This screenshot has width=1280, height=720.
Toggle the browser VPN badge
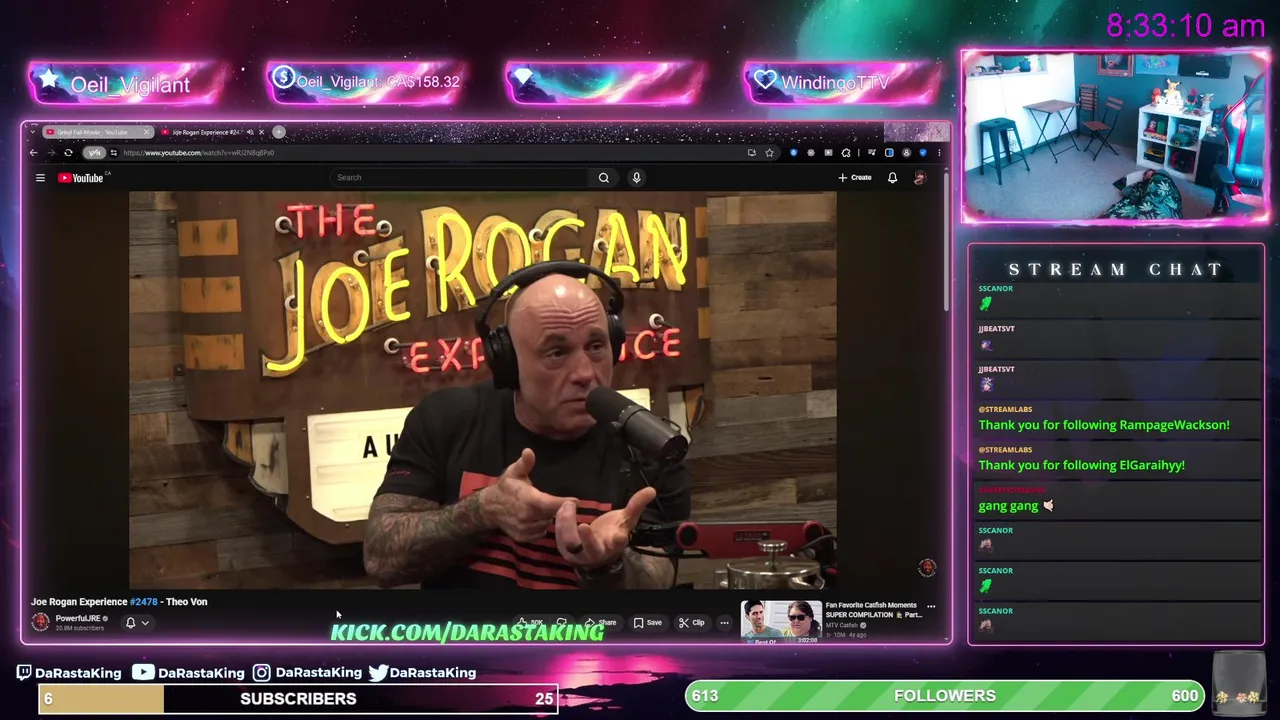pos(94,153)
